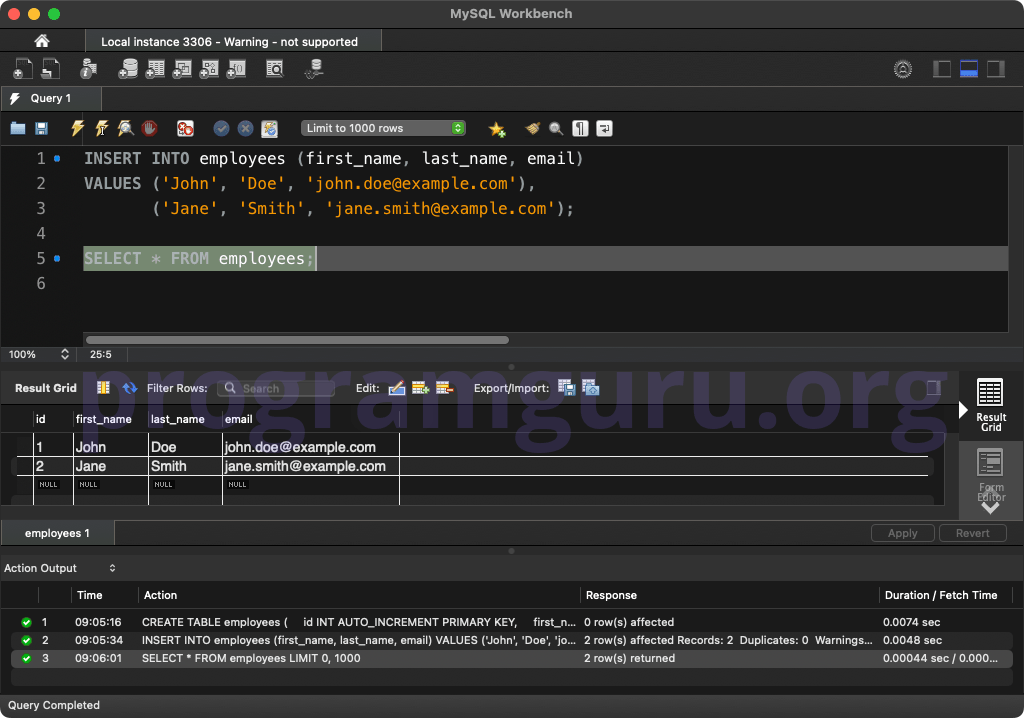This screenshot has width=1024, height=718.
Task: Select the Local instance 3306 connection tab
Action: (x=233, y=41)
